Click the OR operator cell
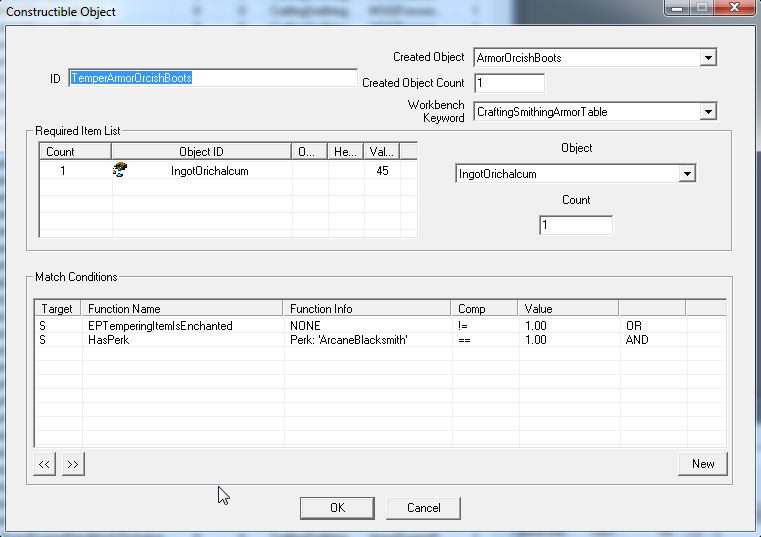The width and height of the screenshot is (761, 537). point(634,325)
